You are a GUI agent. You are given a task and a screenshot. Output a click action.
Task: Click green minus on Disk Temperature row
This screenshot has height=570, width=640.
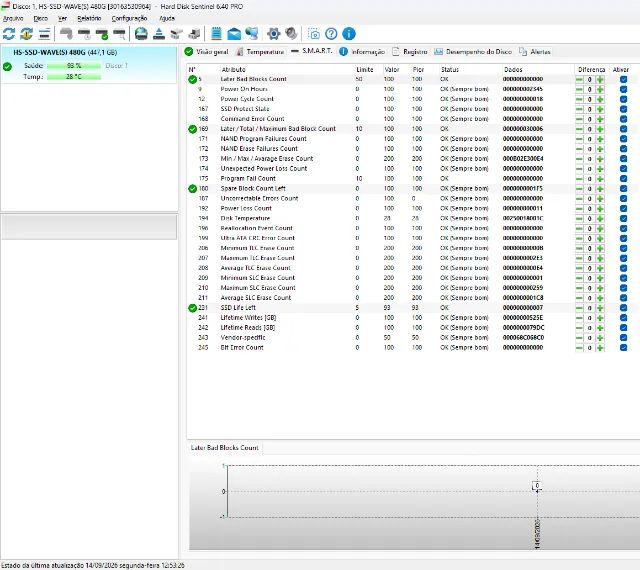point(579,218)
